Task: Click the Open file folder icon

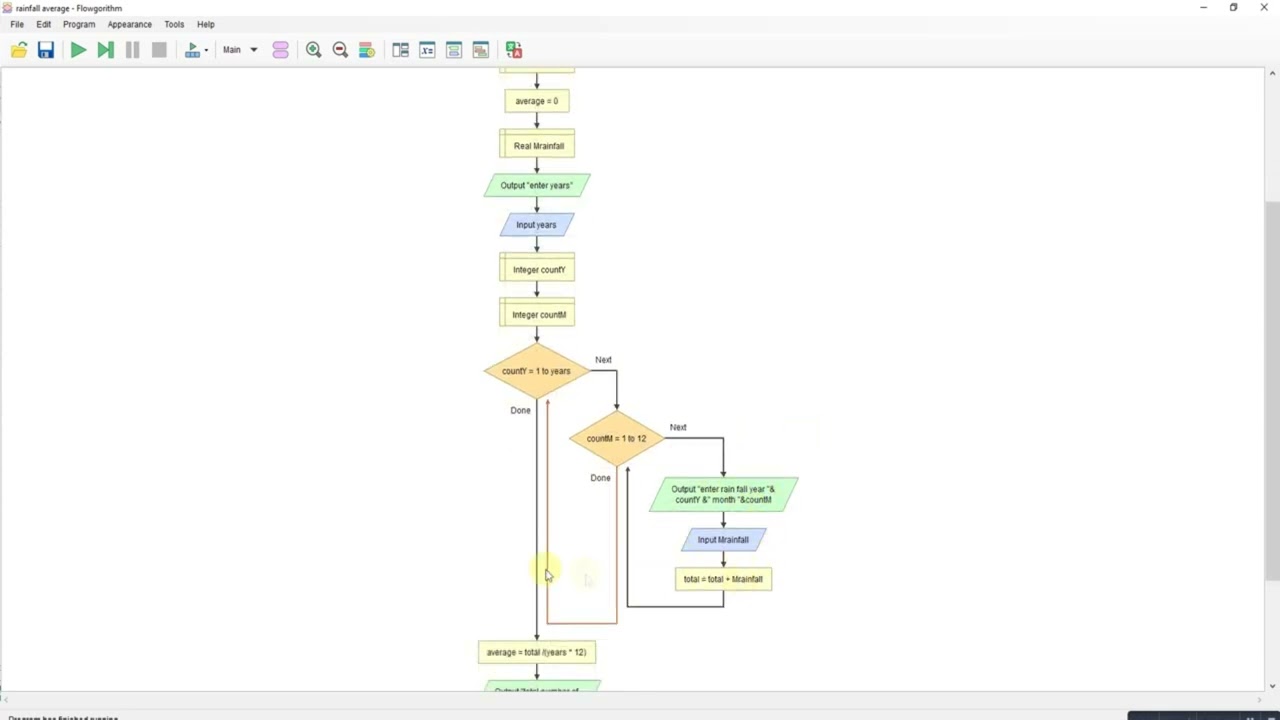Action: [x=19, y=50]
